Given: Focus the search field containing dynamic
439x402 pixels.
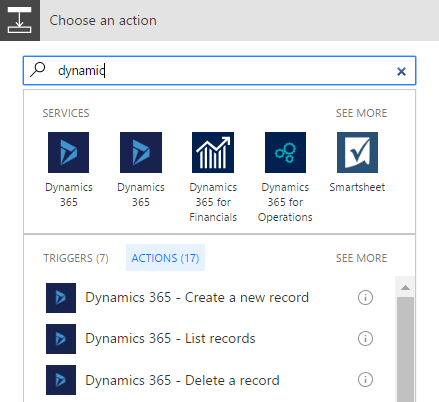Looking at the screenshot, I should coord(219,71).
